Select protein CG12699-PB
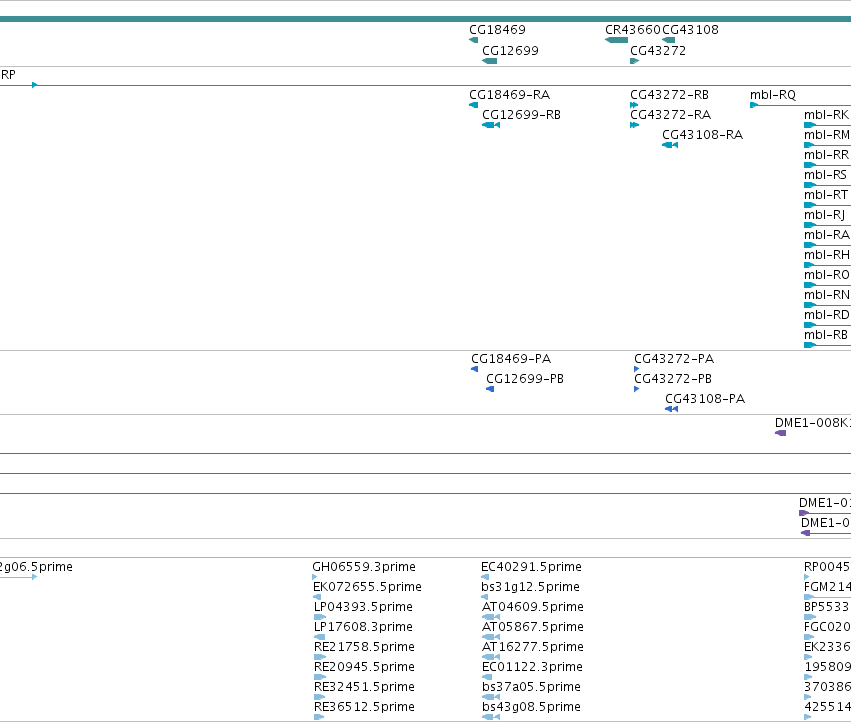Image resolution: width=851 pixels, height=722 pixels. 525,379
